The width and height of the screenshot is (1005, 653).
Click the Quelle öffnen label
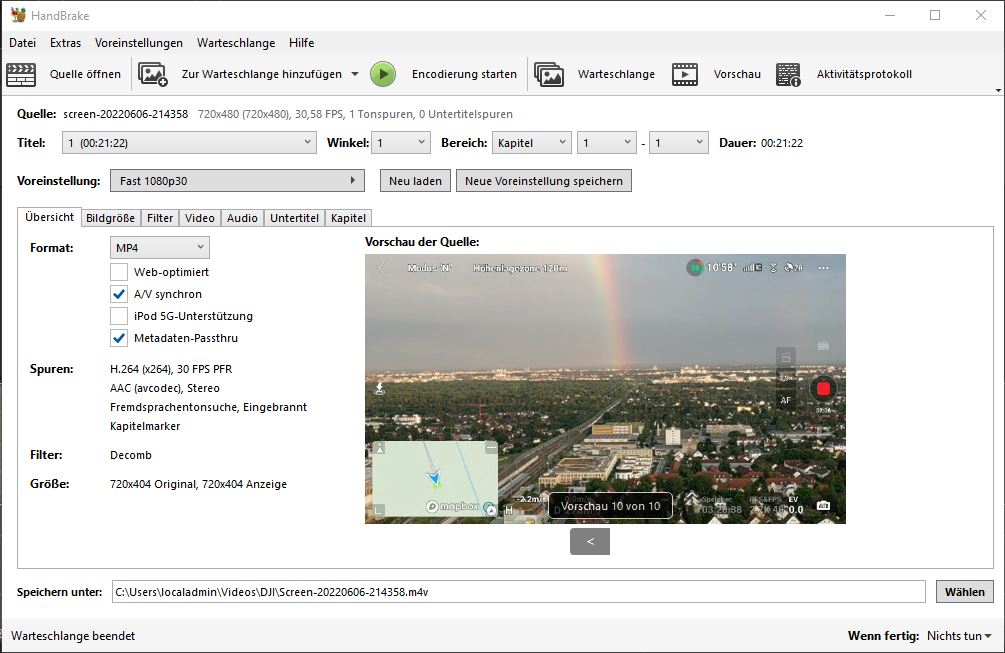(x=85, y=74)
